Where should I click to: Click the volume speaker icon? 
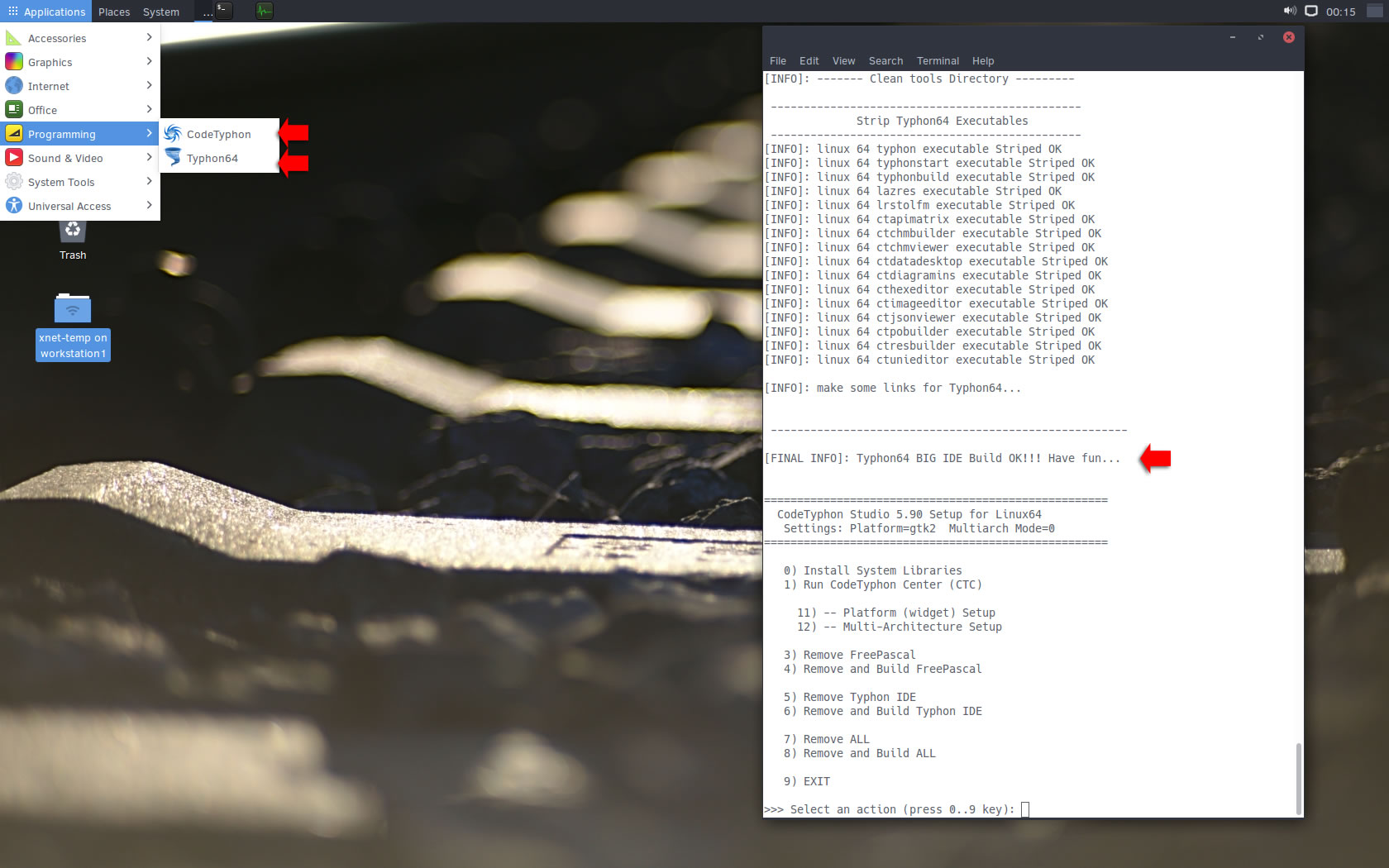coord(1289,11)
